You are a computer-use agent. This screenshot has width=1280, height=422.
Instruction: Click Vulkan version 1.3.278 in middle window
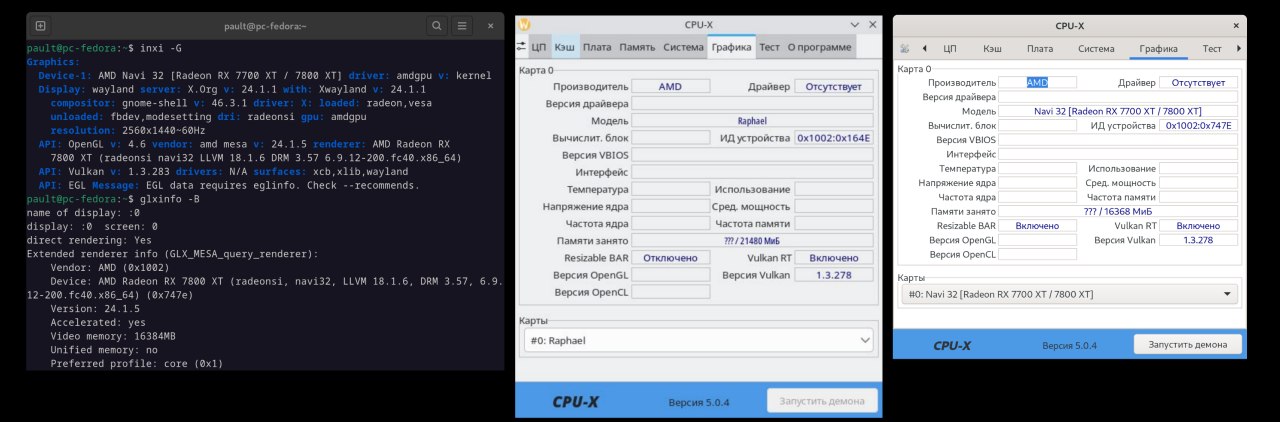(x=833, y=275)
